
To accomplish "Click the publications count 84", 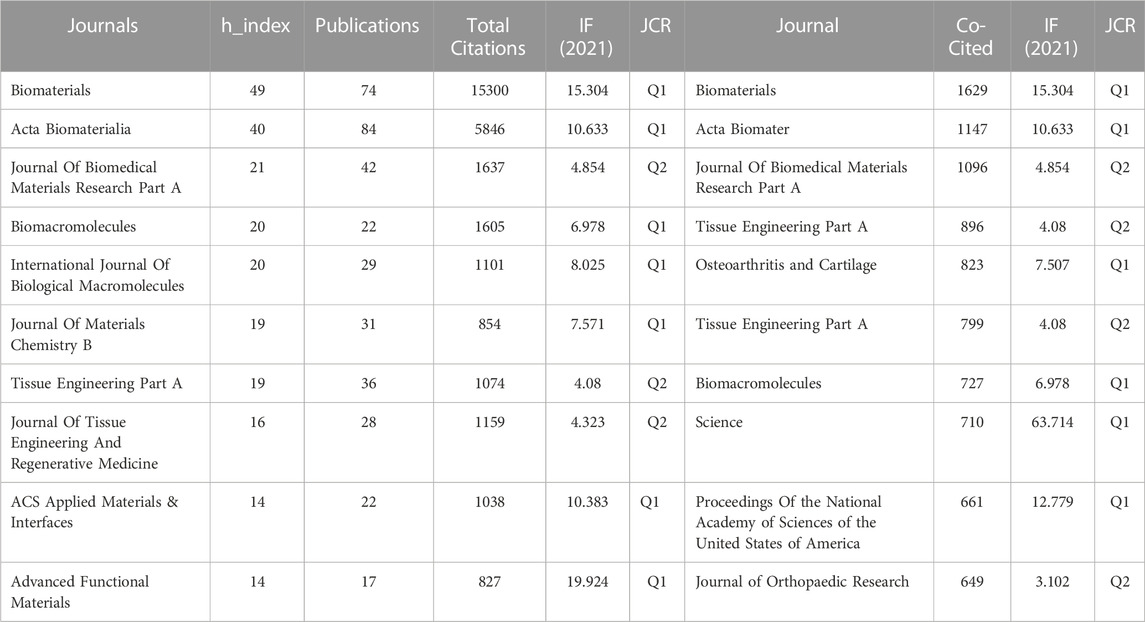I will (368, 129).
